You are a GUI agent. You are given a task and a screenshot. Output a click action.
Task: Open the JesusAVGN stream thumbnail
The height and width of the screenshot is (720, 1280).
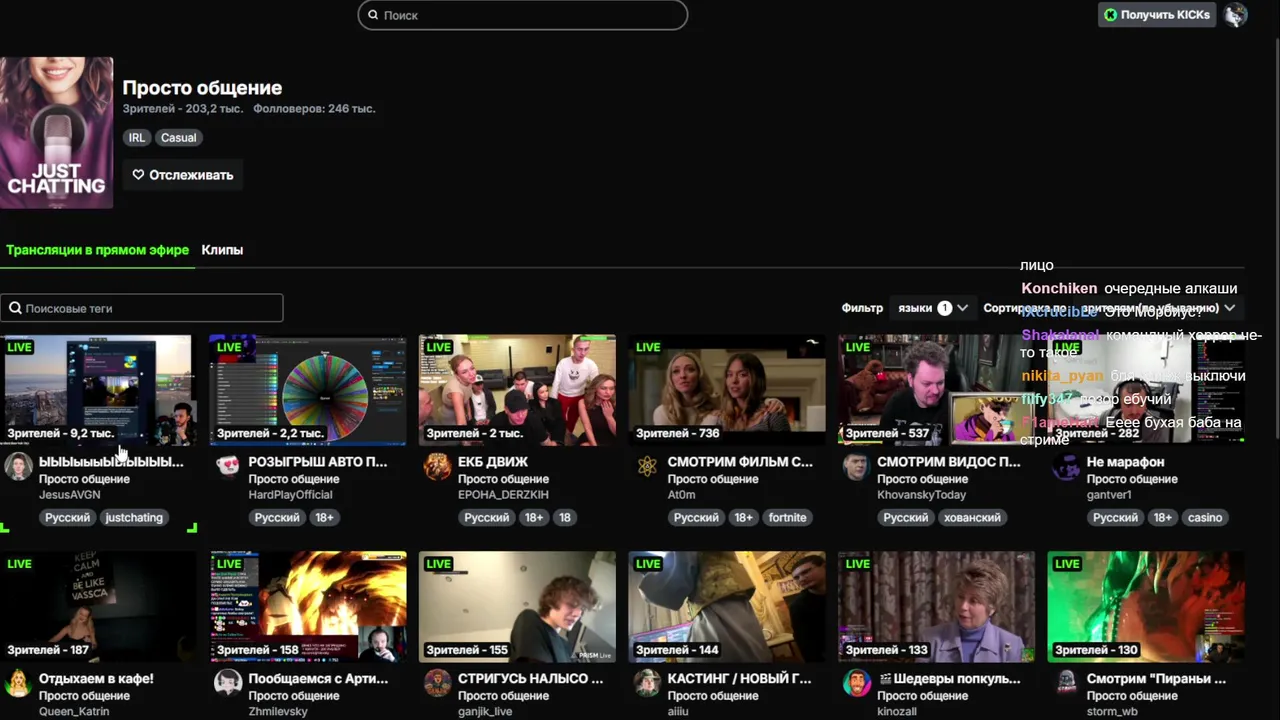coord(98,390)
